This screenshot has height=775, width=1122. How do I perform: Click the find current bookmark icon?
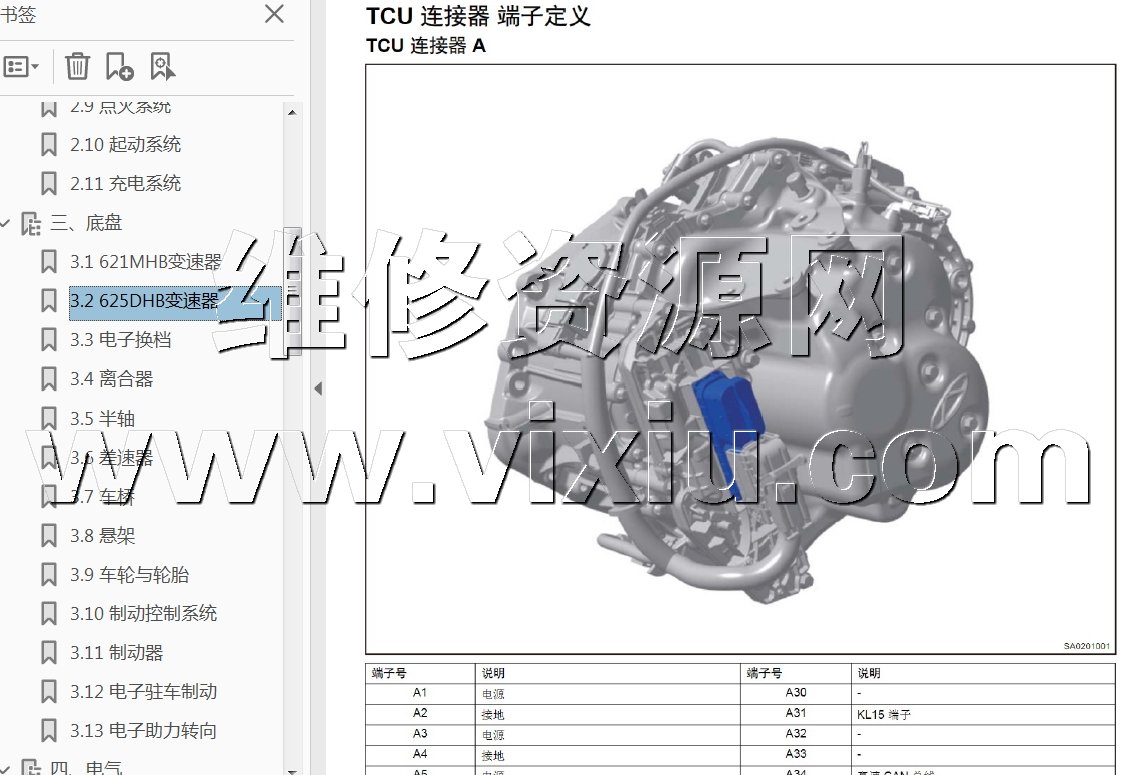[162, 67]
